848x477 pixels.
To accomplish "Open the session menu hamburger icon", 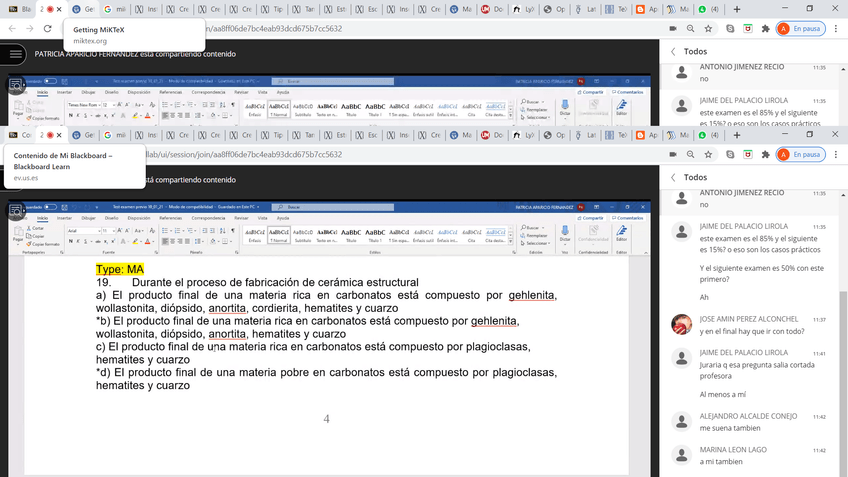I will click(16, 55).
